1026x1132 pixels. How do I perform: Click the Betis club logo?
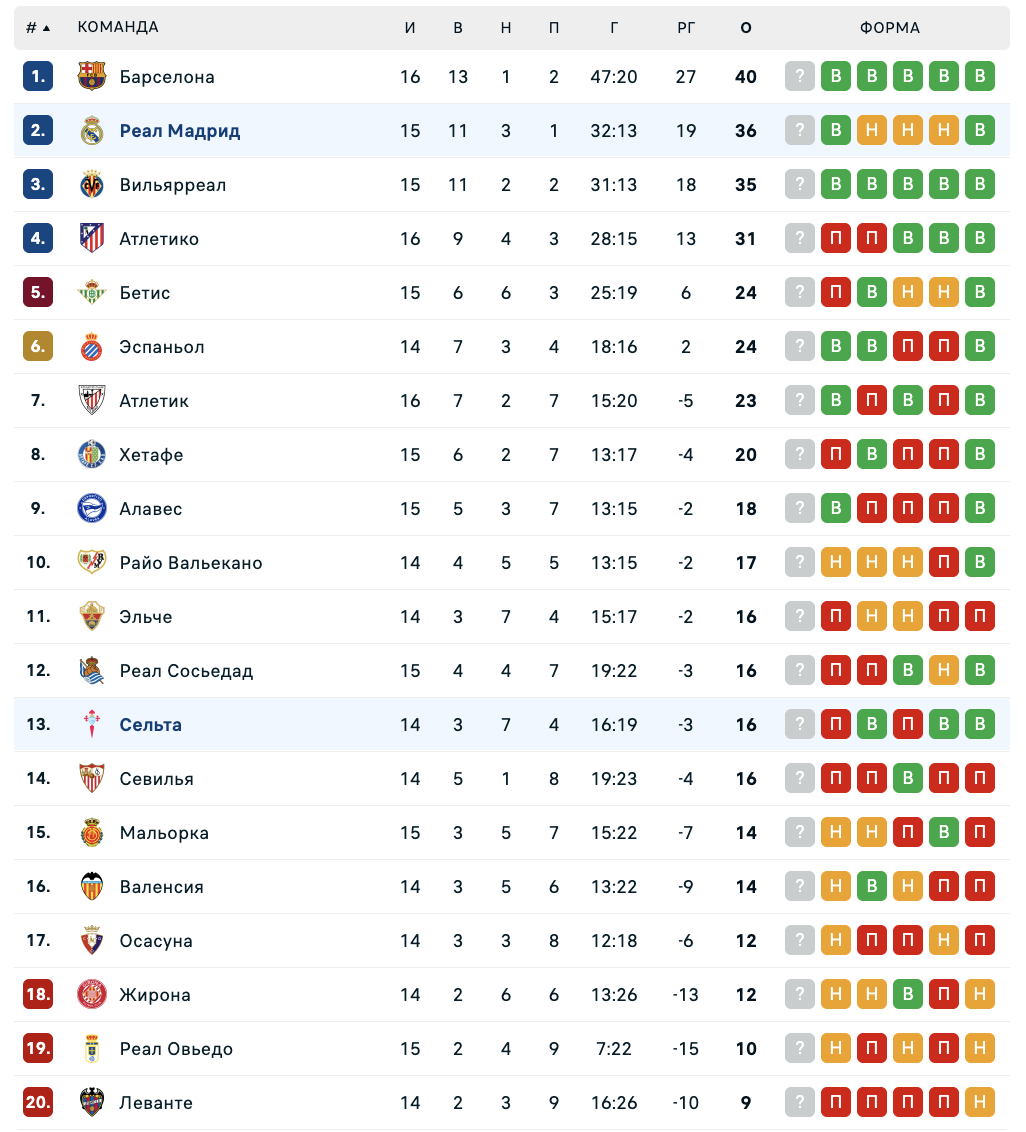point(92,293)
